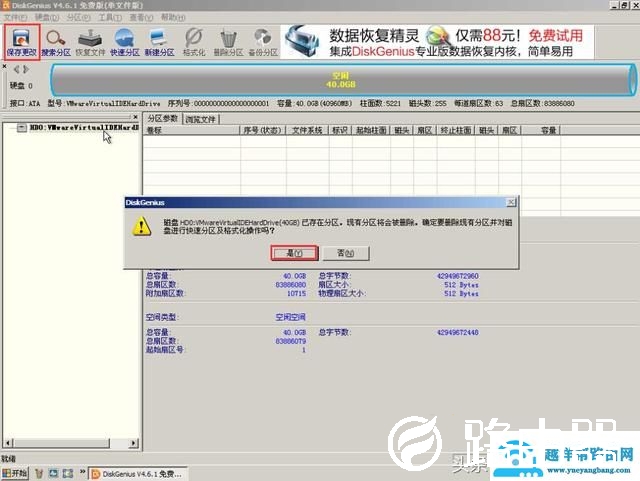Open the 分区(P) menu
Screen dimensions: 640x481
pyautogui.click(x=78, y=18)
